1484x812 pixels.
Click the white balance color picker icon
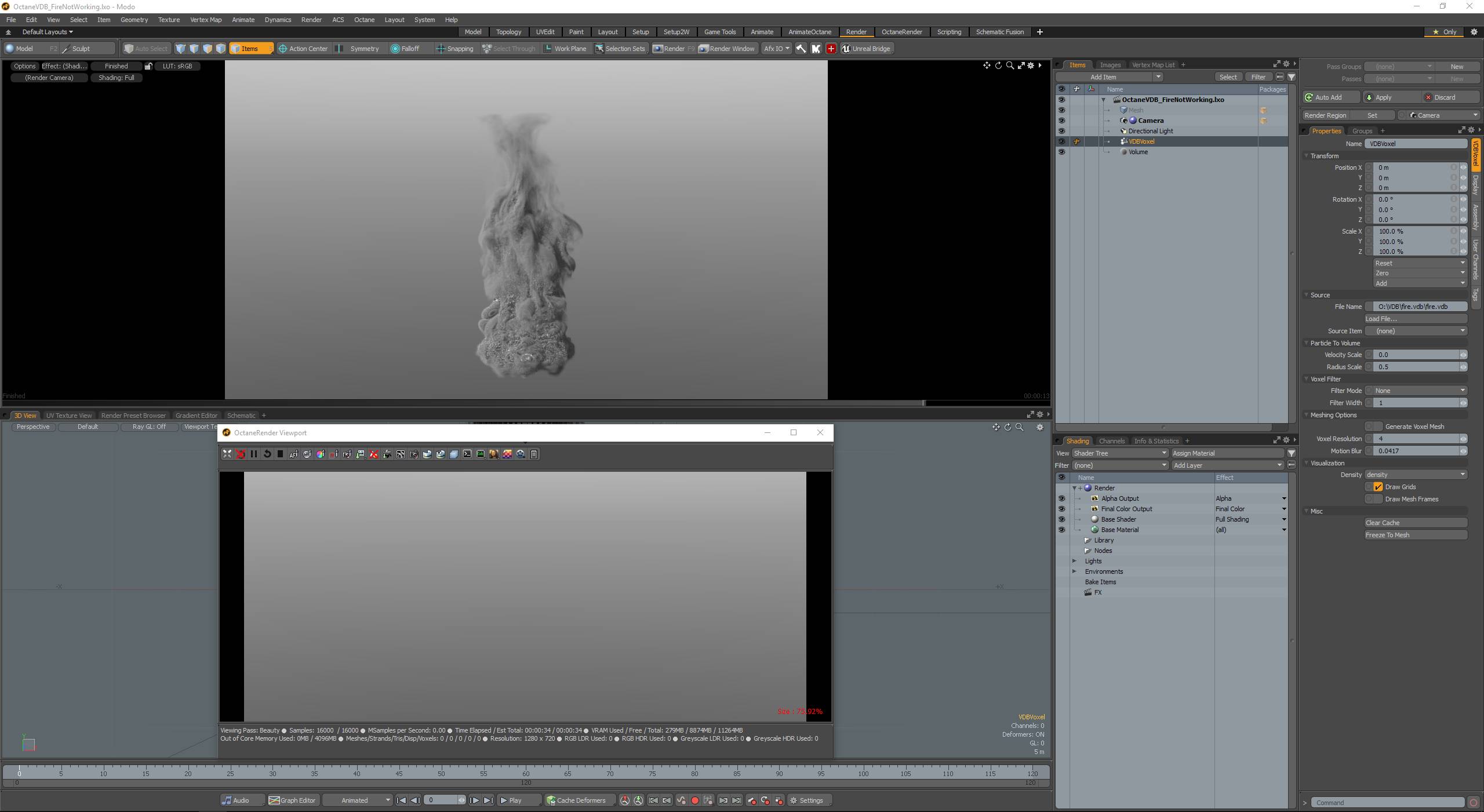(x=321, y=454)
